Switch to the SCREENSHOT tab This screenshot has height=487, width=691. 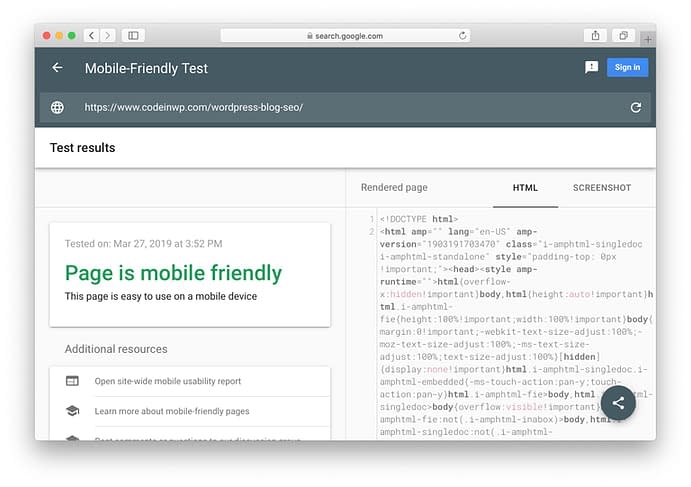pyautogui.click(x=601, y=188)
